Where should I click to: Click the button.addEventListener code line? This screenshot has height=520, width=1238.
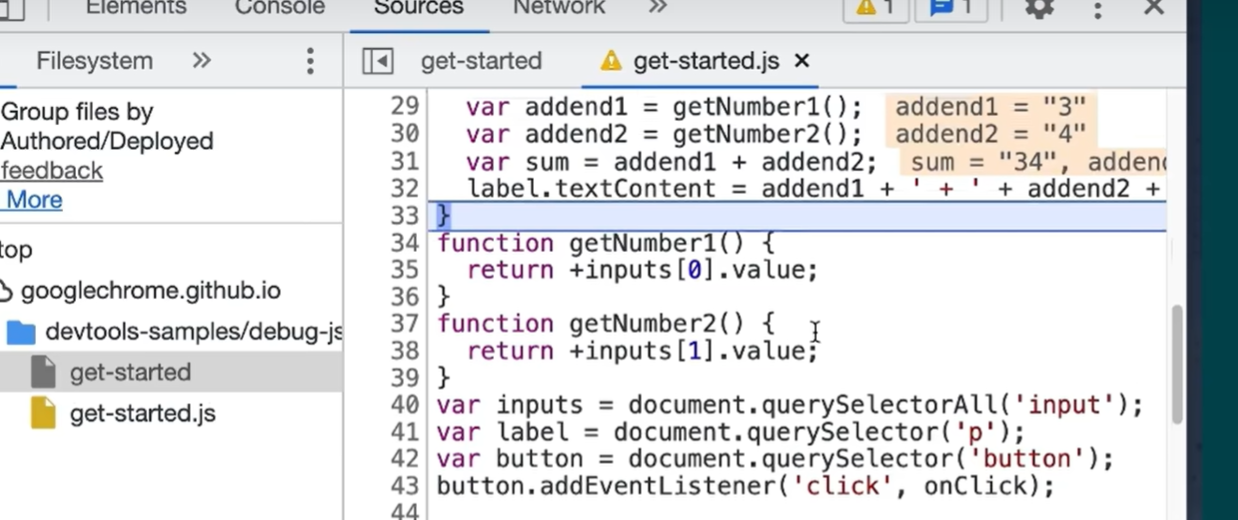coord(746,486)
